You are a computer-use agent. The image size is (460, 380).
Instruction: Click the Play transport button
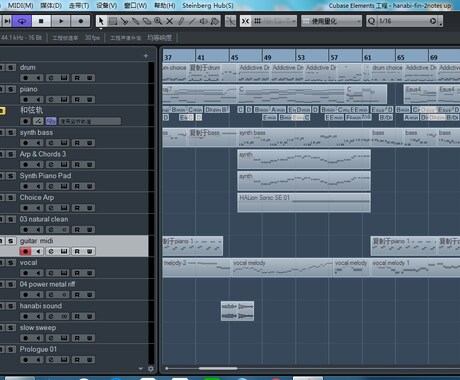click(x=61, y=21)
